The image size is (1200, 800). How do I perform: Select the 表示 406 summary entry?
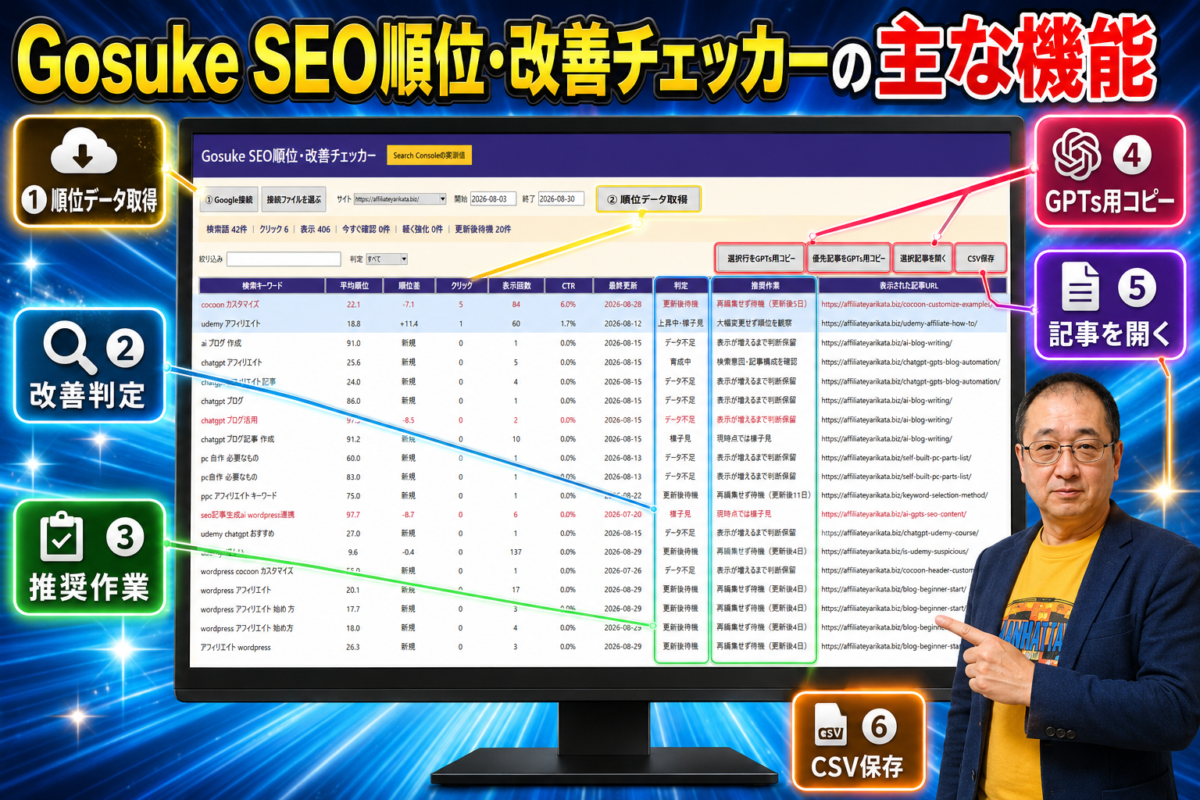(x=315, y=229)
